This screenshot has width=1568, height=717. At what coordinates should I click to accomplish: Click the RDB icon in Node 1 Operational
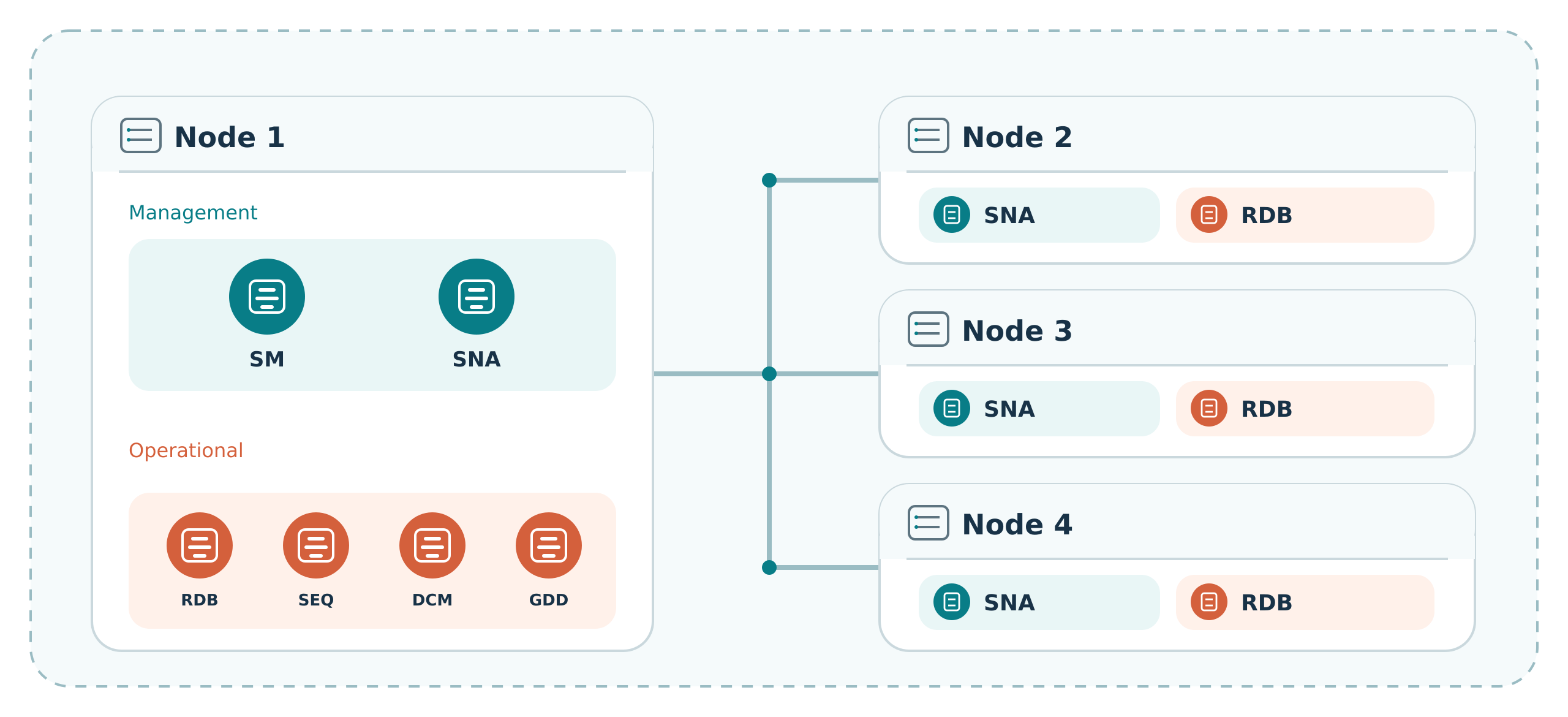coord(200,545)
